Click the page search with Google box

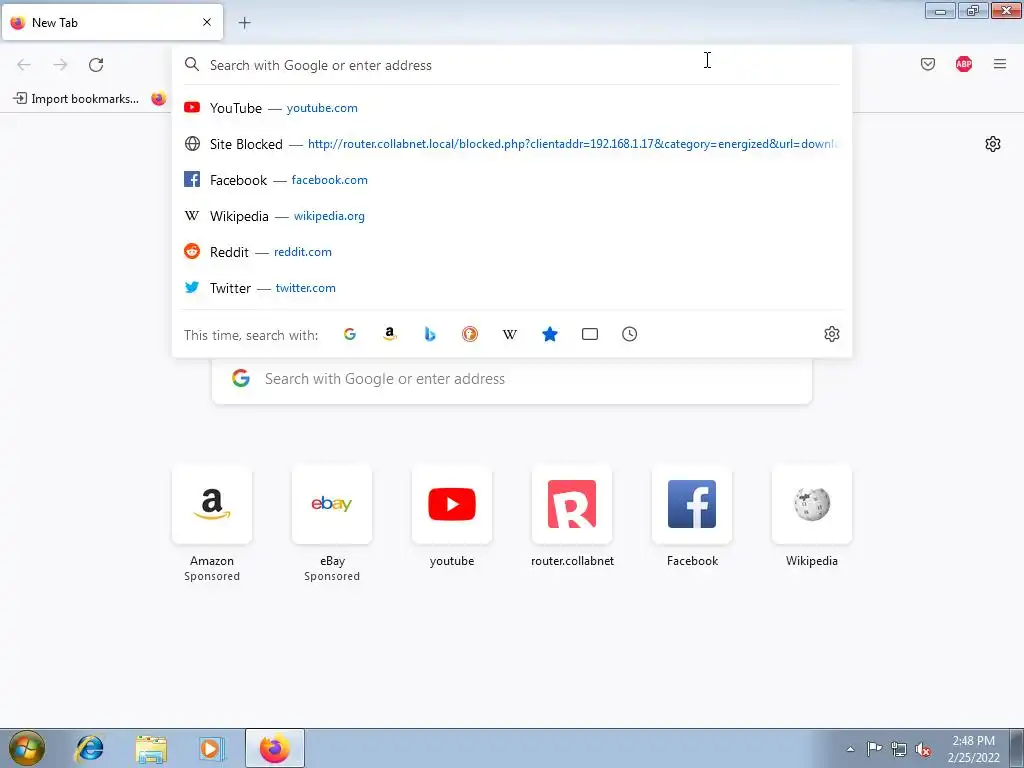click(x=512, y=379)
